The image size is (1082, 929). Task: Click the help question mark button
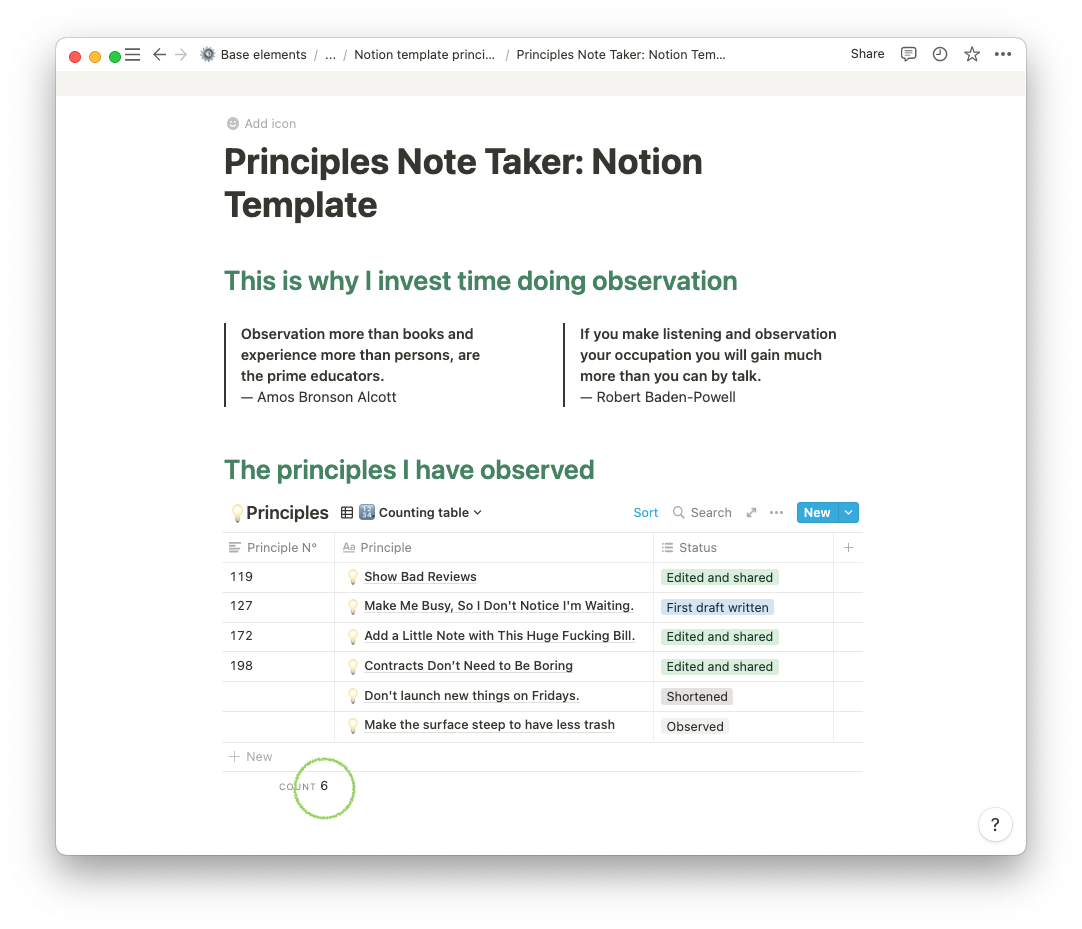(x=995, y=825)
